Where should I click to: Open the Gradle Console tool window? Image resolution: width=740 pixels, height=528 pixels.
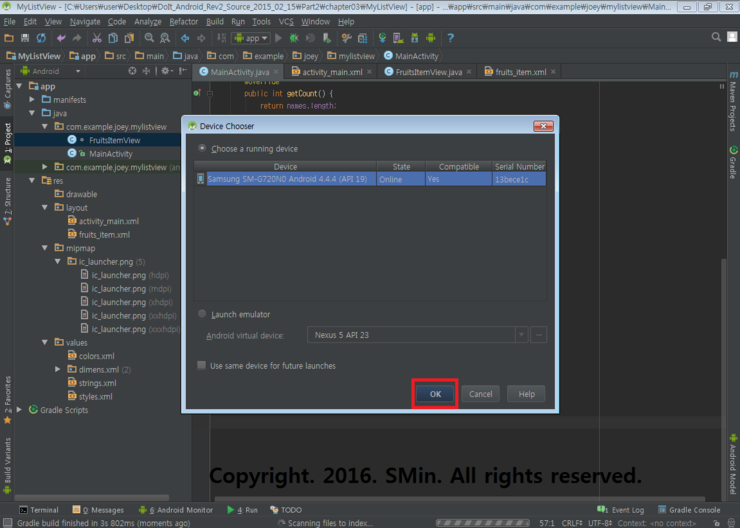coord(690,510)
